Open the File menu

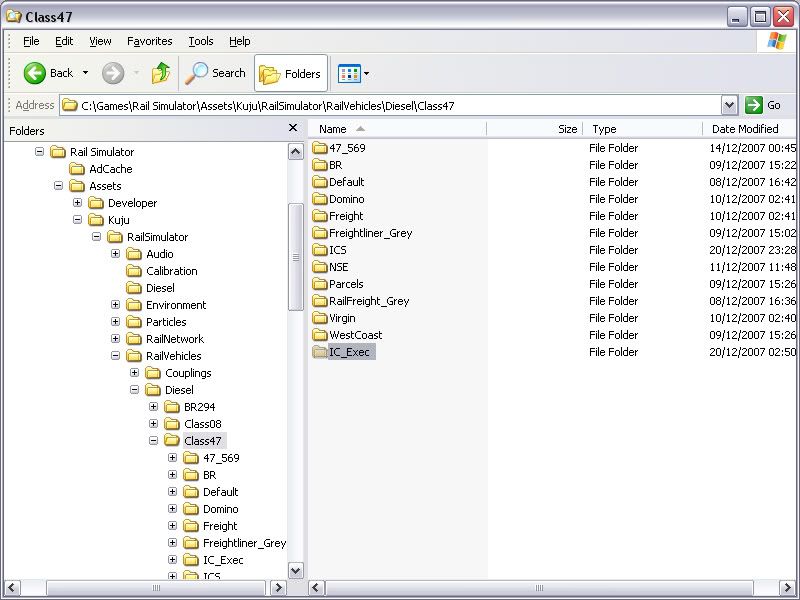tap(31, 41)
